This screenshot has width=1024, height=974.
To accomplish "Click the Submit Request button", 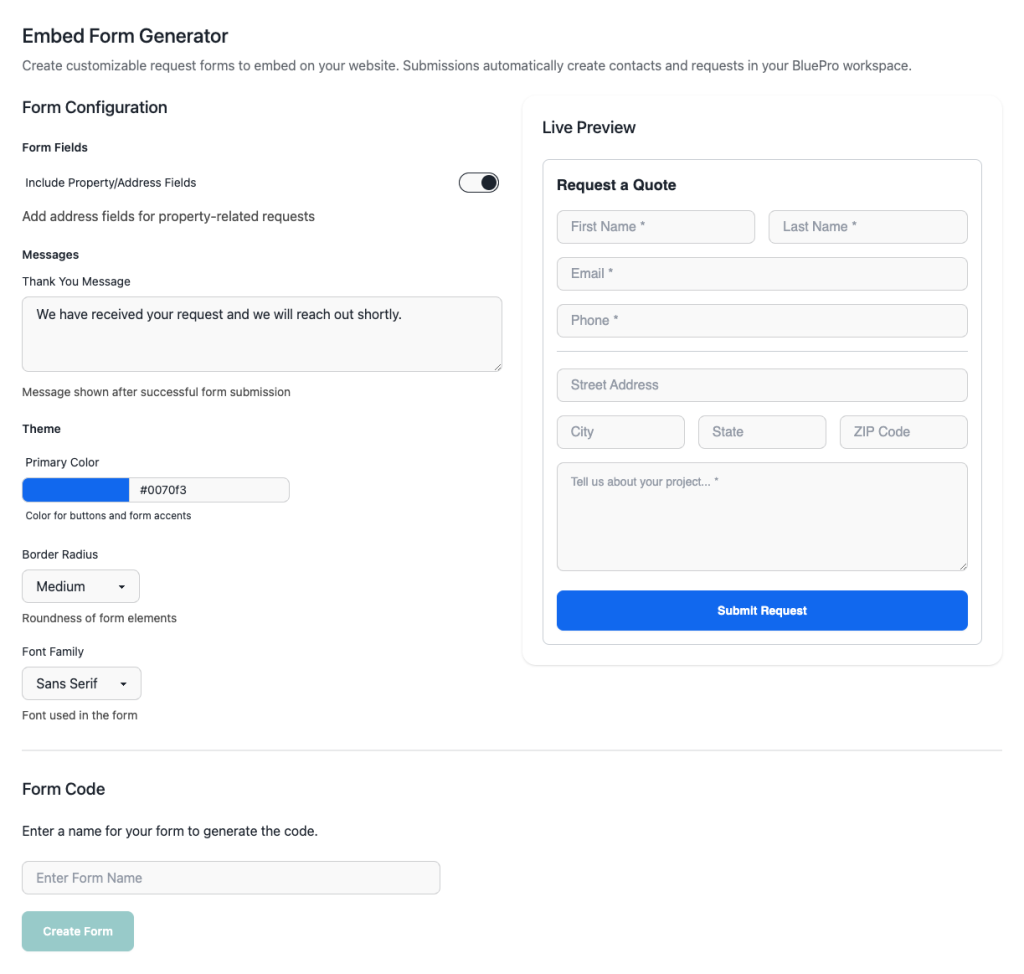I will 762,611.
